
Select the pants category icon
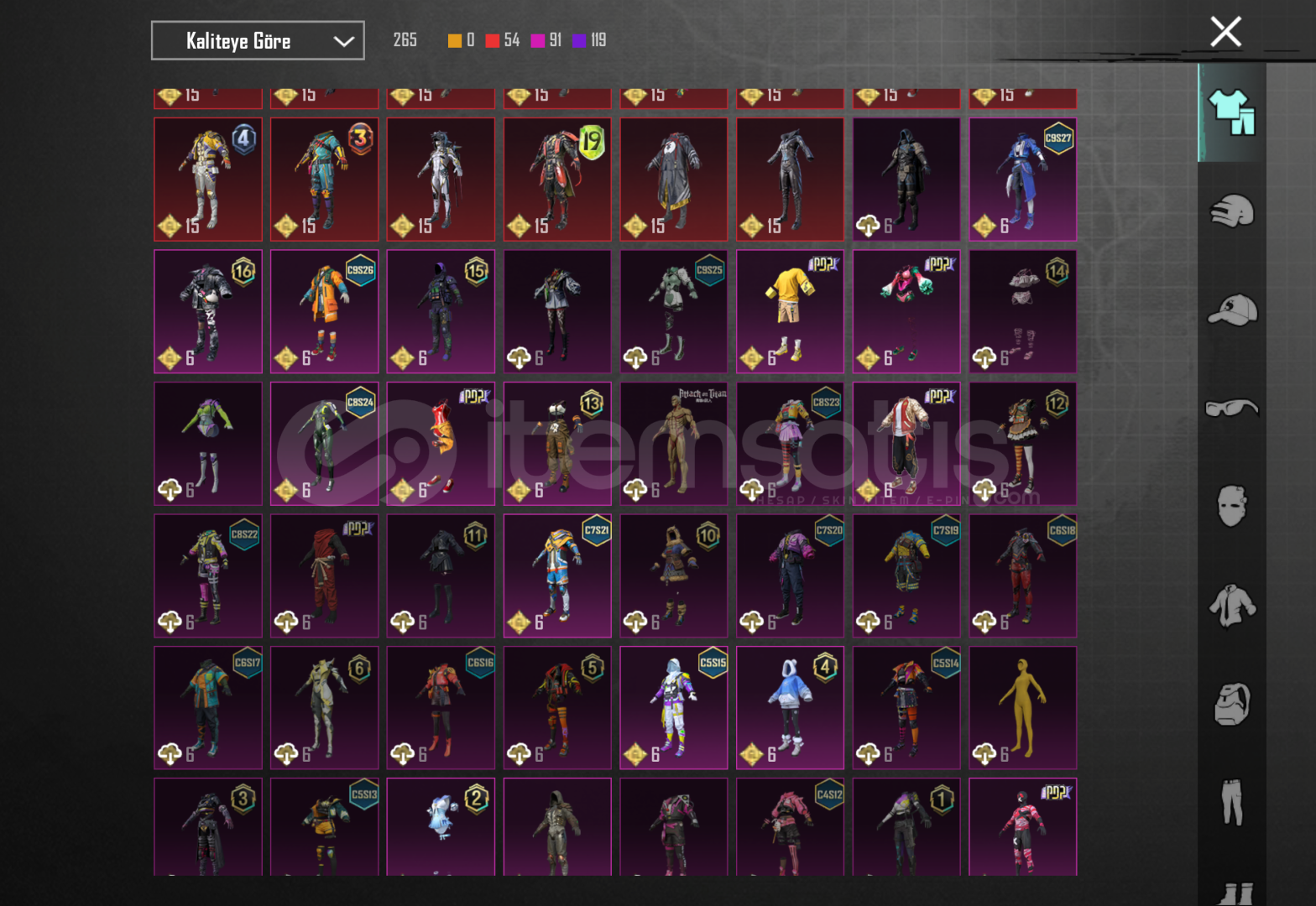click(x=1231, y=802)
